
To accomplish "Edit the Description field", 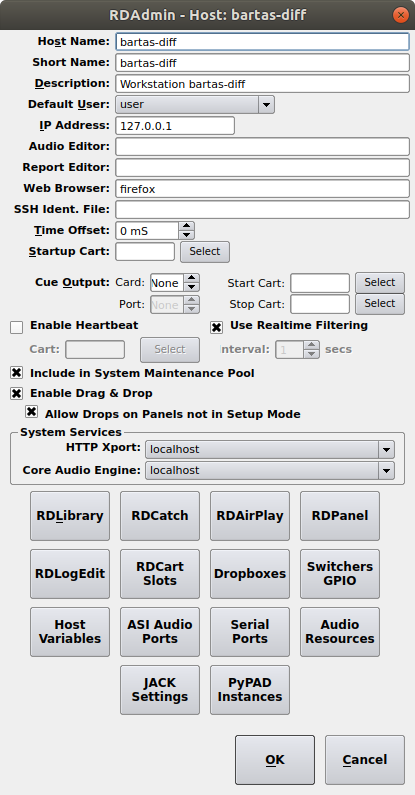I will 262,84.
